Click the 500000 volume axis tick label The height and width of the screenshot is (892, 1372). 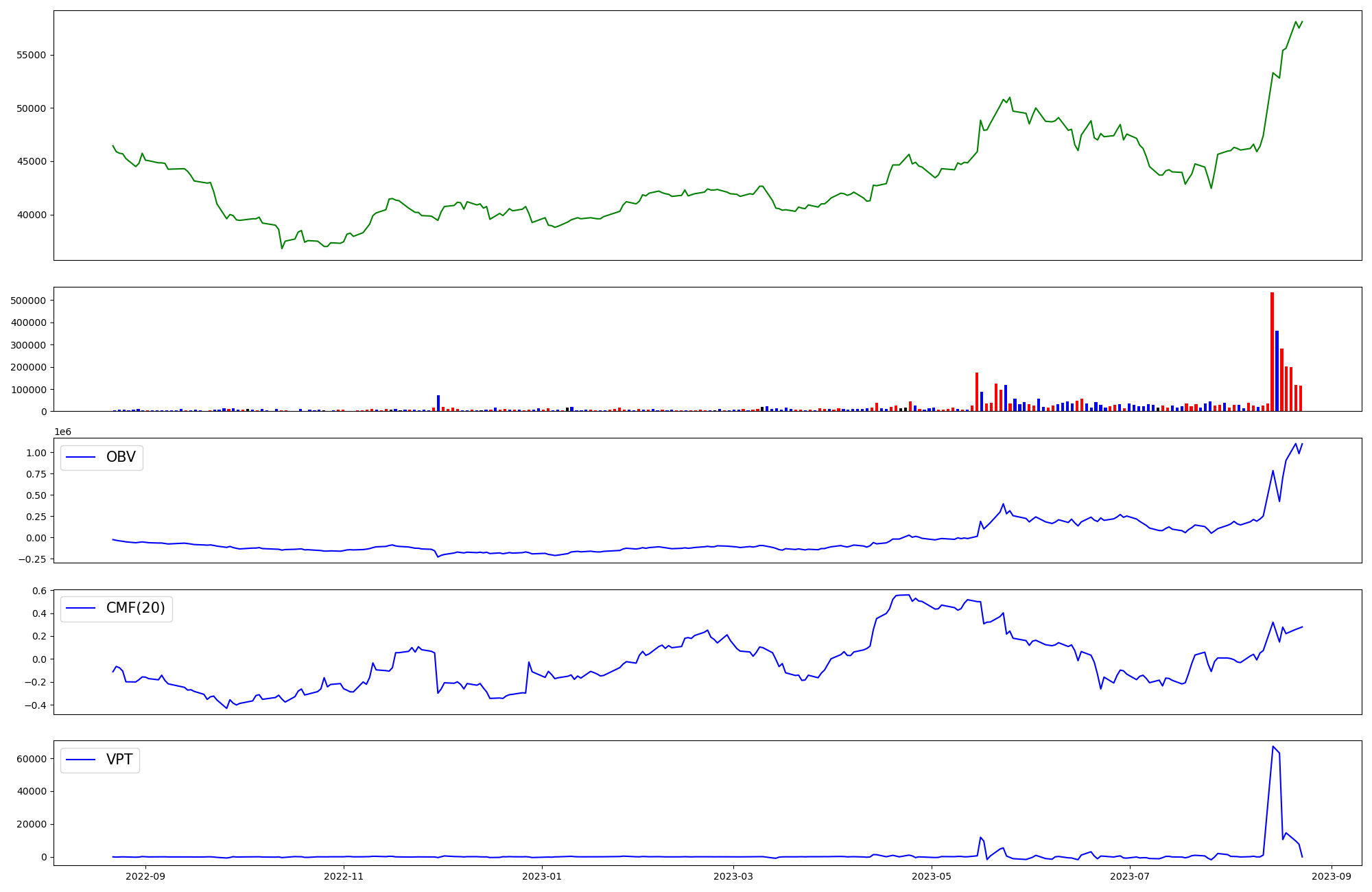28,301
